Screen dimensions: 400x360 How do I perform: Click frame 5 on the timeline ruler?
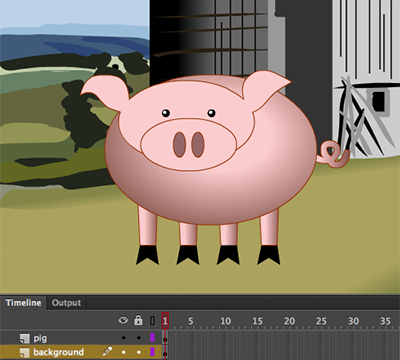click(x=191, y=321)
